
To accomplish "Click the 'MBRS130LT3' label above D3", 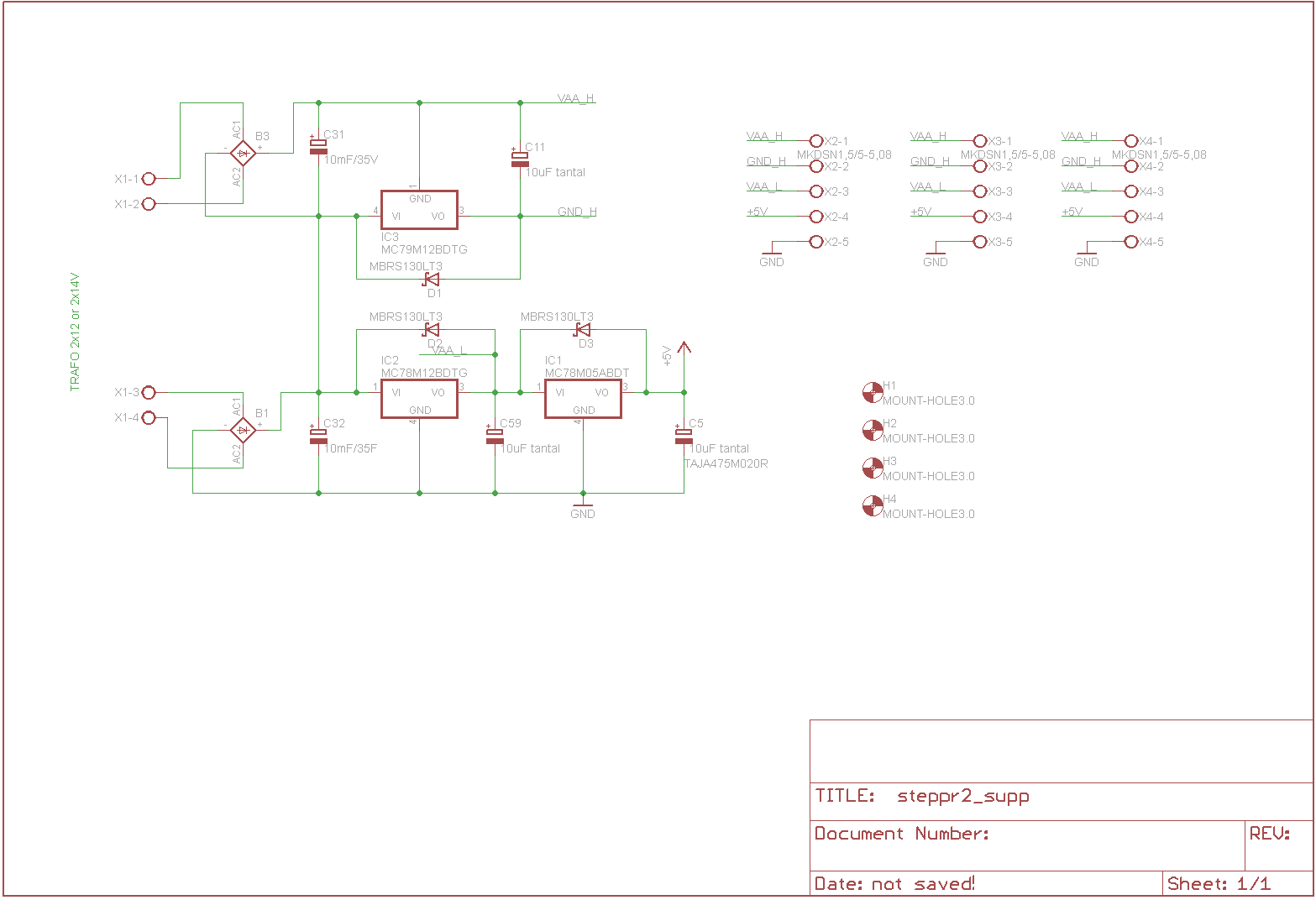I will 557,317.
